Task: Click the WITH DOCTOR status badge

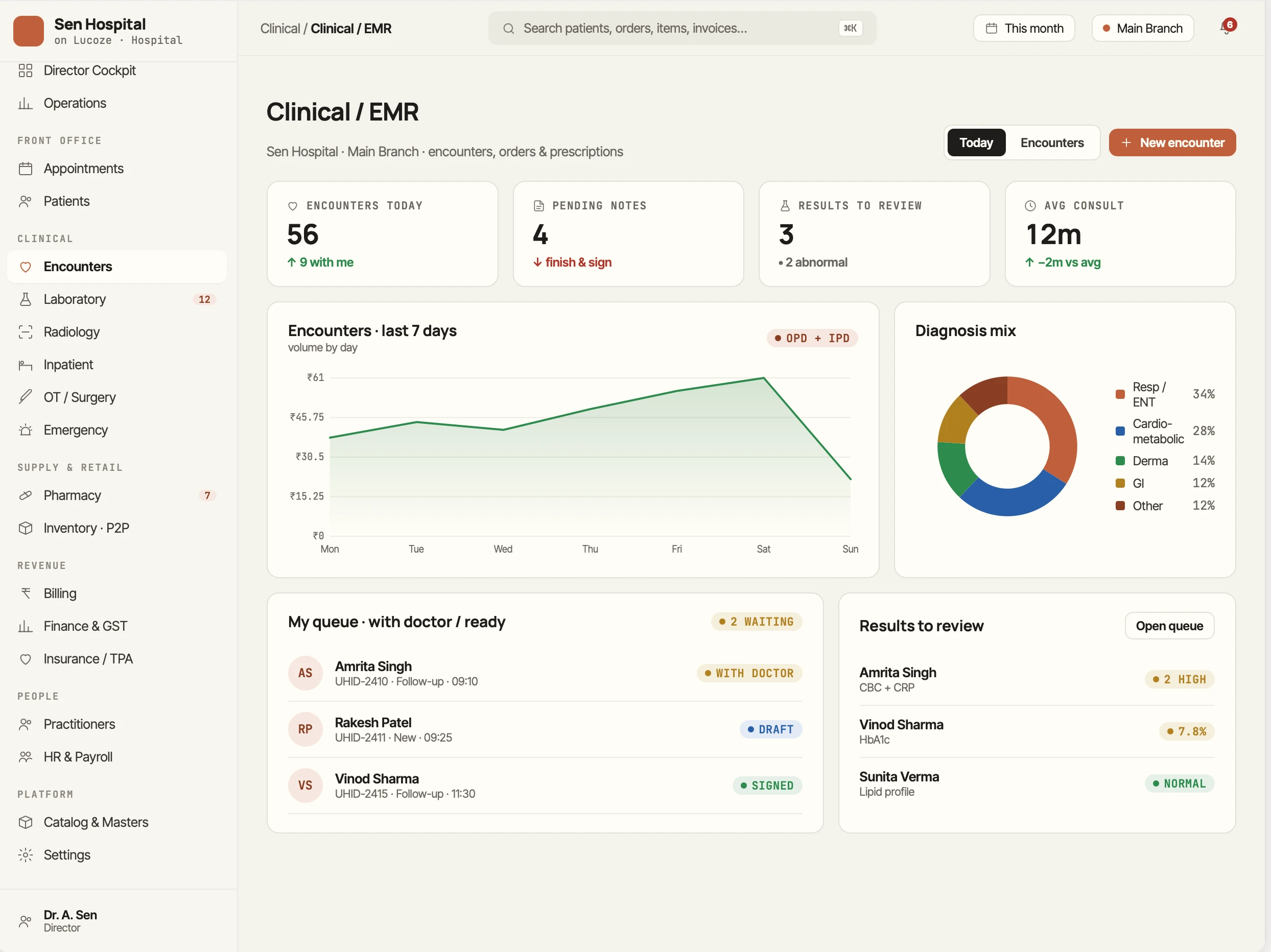Action: point(749,673)
